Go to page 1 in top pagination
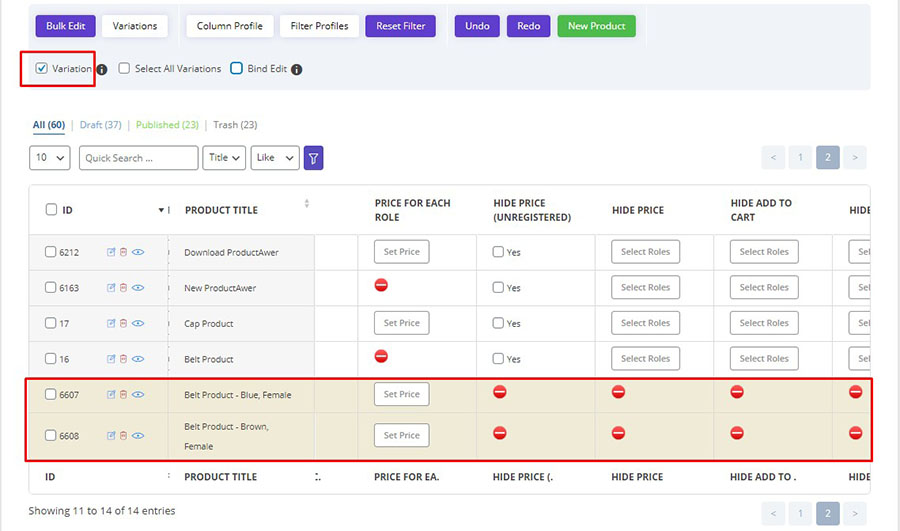Image resolution: width=900 pixels, height=531 pixels. click(800, 157)
